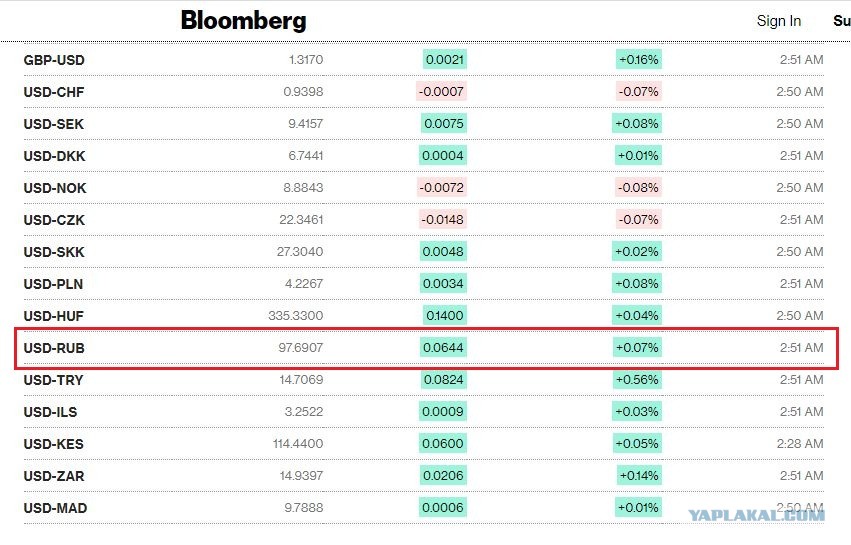Open the USD-KES currency pair
This screenshot has width=851, height=545.
(x=54, y=444)
